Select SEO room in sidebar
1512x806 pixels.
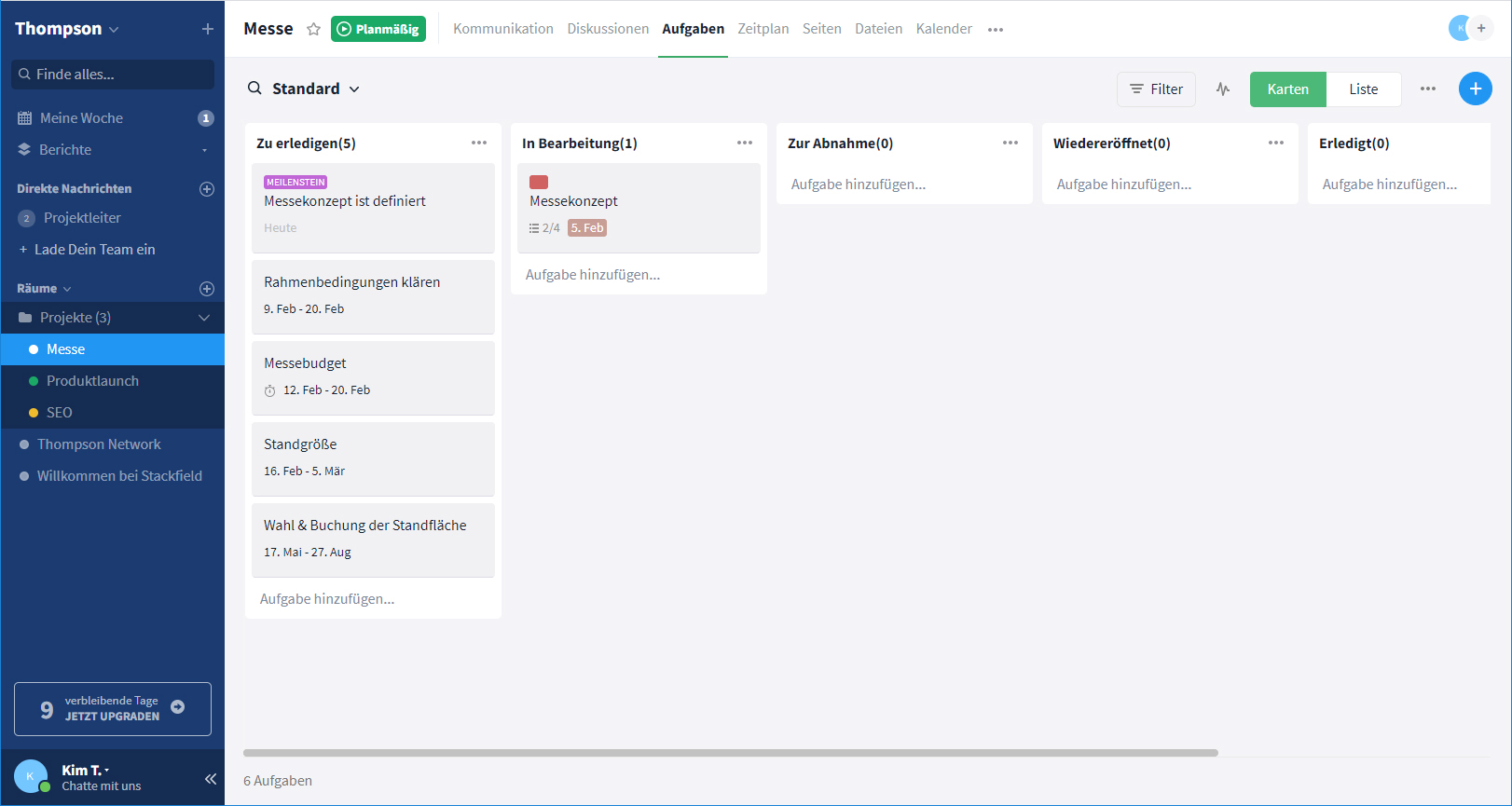point(113,413)
